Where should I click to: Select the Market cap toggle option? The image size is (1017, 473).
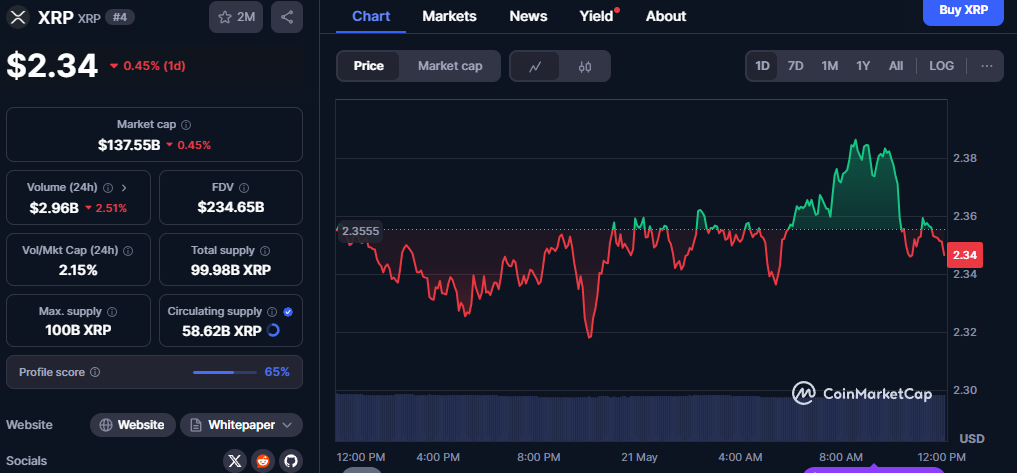450,66
